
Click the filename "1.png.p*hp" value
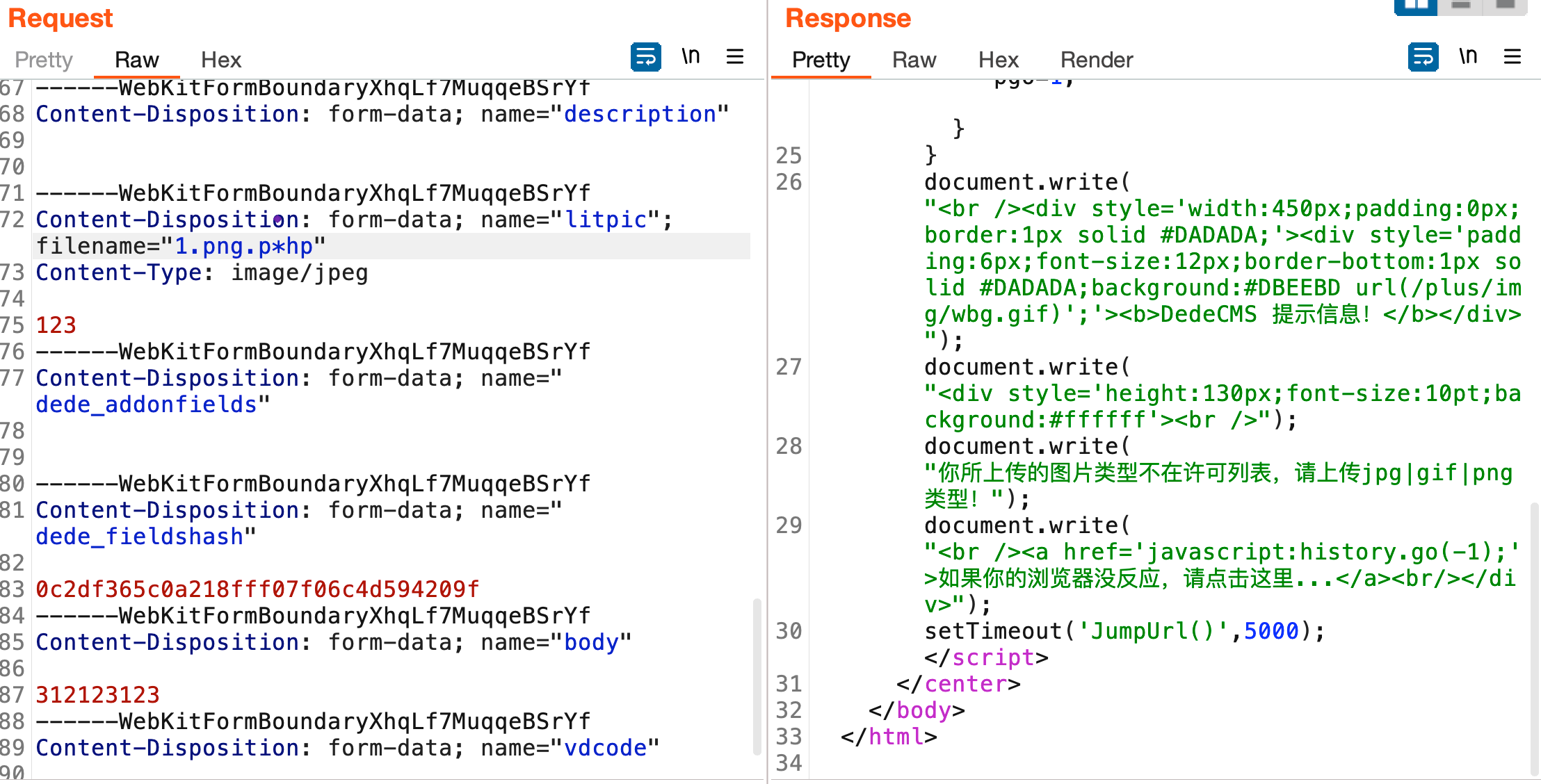pos(243,246)
